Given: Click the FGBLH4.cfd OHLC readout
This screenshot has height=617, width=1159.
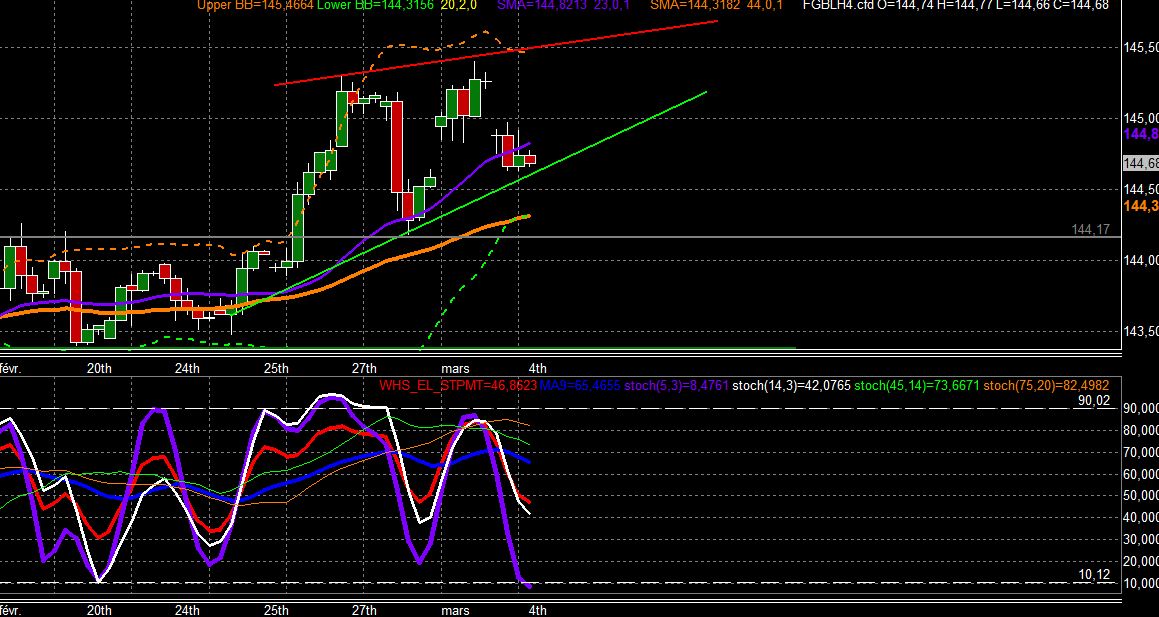Looking at the screenshot, I should [955, 5].
